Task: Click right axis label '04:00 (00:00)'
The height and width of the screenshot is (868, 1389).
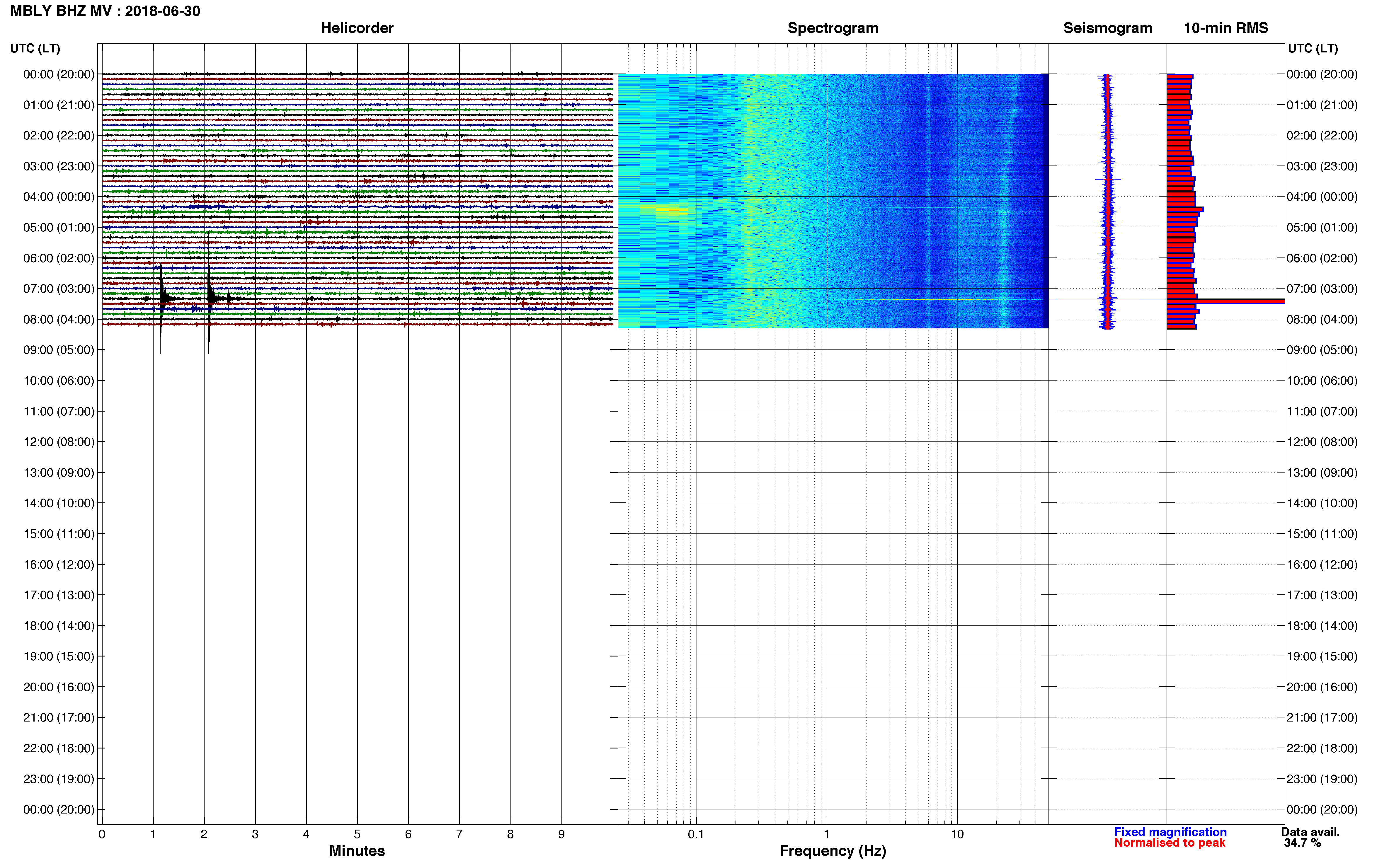Action: click(1322, 197)
